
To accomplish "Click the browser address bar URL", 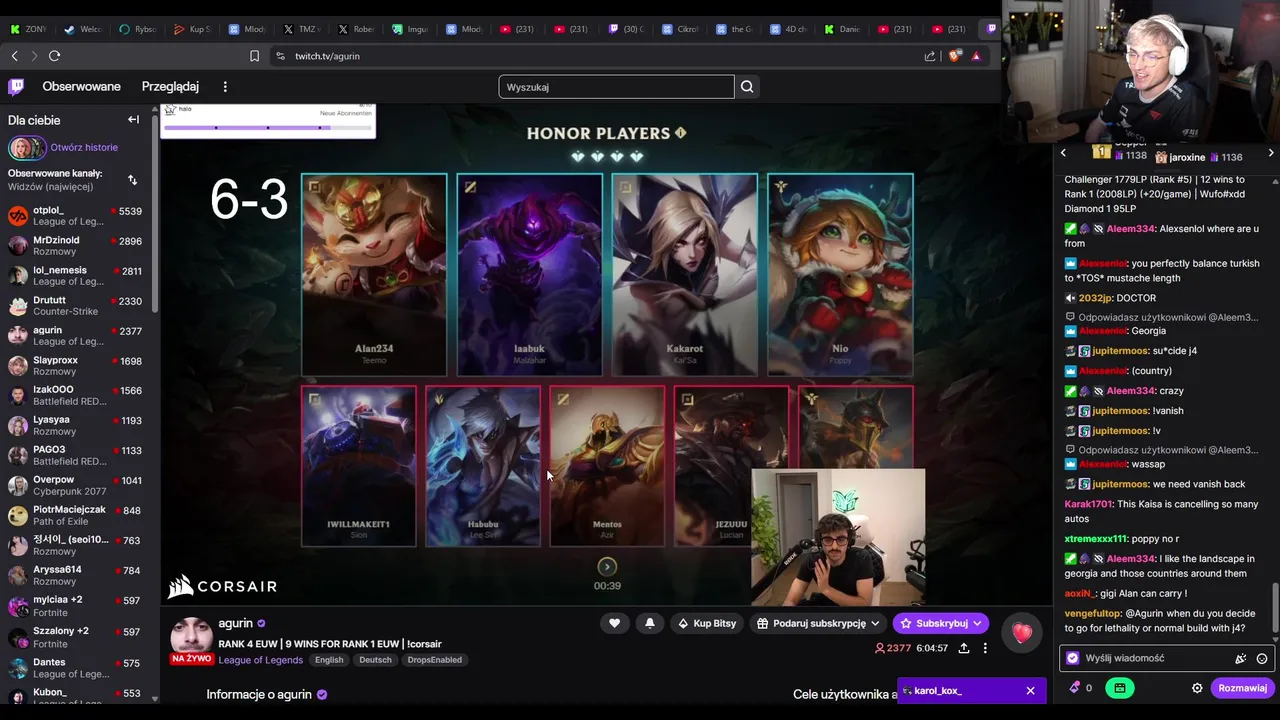I will click(x=327, y=56).
